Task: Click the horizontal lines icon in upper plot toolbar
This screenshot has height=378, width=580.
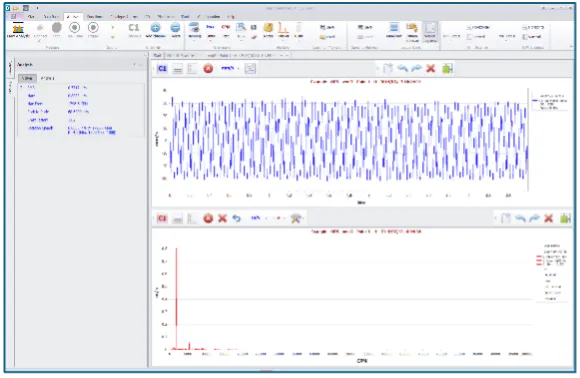Action: [178, 69]
